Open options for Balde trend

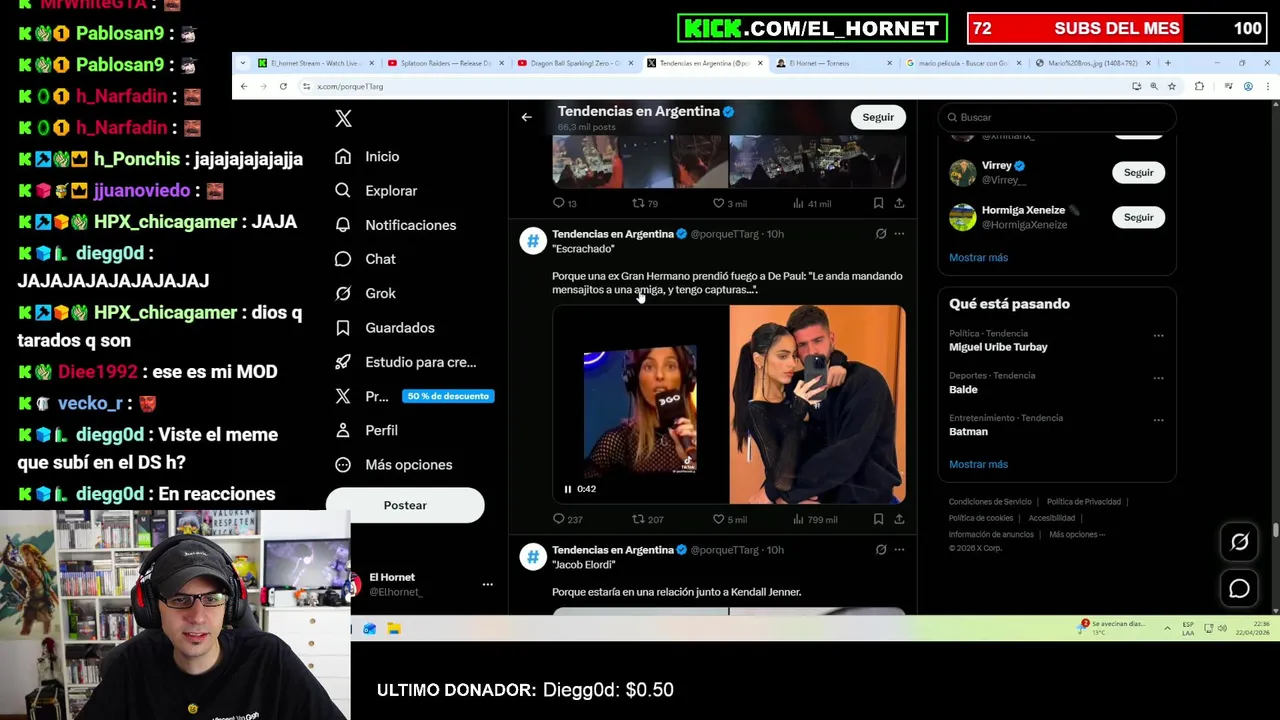click(1158, 378)
